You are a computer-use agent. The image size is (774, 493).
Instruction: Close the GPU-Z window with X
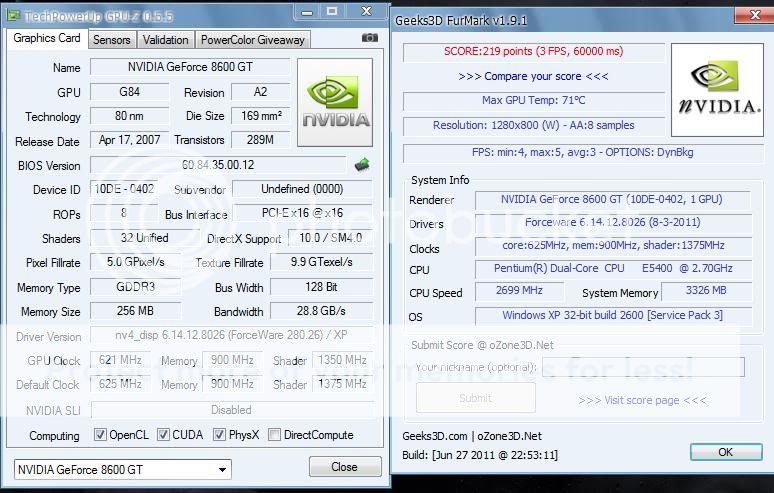[366, 12]
